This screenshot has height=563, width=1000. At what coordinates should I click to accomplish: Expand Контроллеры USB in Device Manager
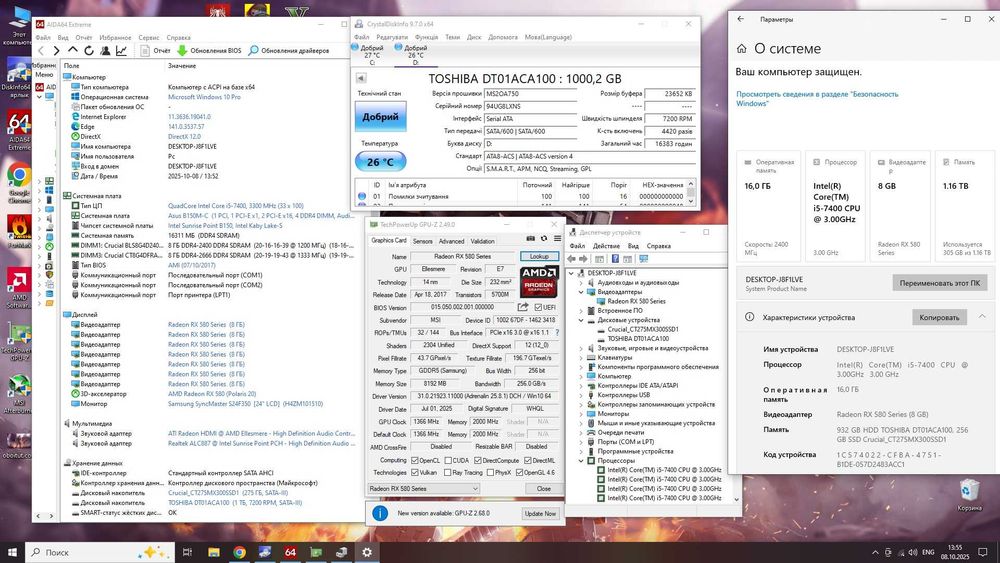[581, 395]
